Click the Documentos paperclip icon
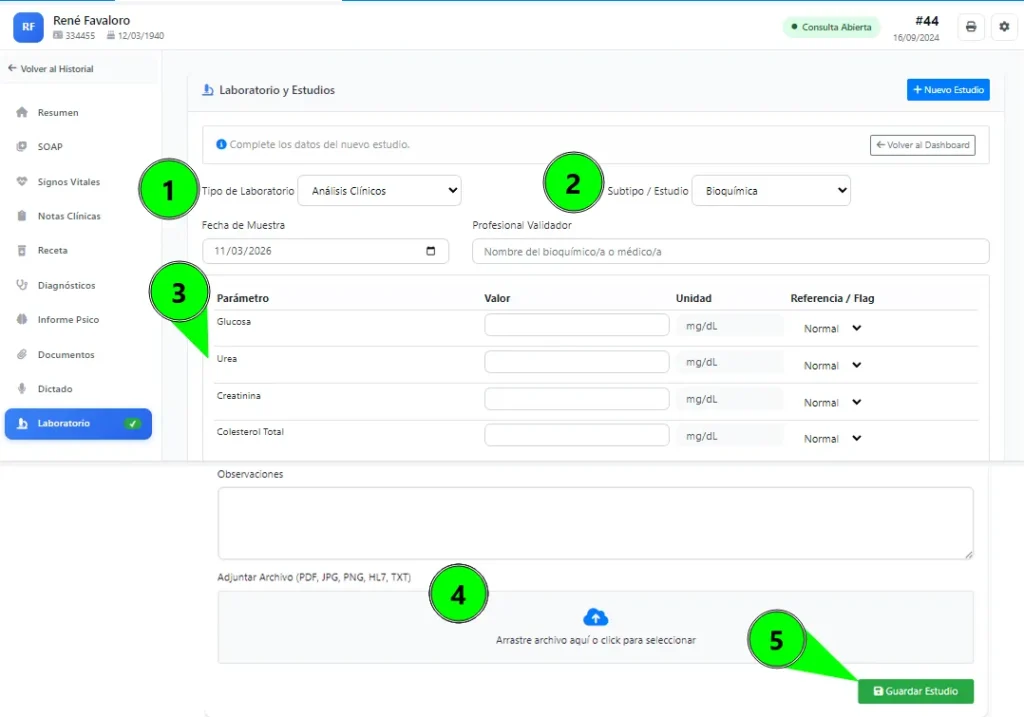The height and width of the screenshot is (717, 1024). (22, 354)
